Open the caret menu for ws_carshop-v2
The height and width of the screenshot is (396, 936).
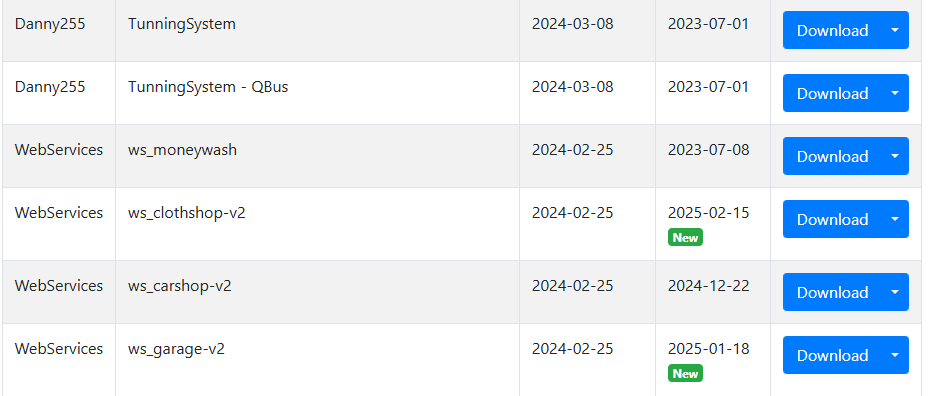(x=895, y=292)
